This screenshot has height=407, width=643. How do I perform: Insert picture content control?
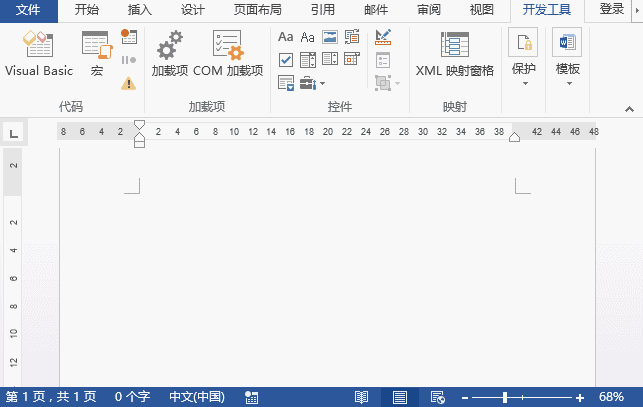click(x=330, y=37)
